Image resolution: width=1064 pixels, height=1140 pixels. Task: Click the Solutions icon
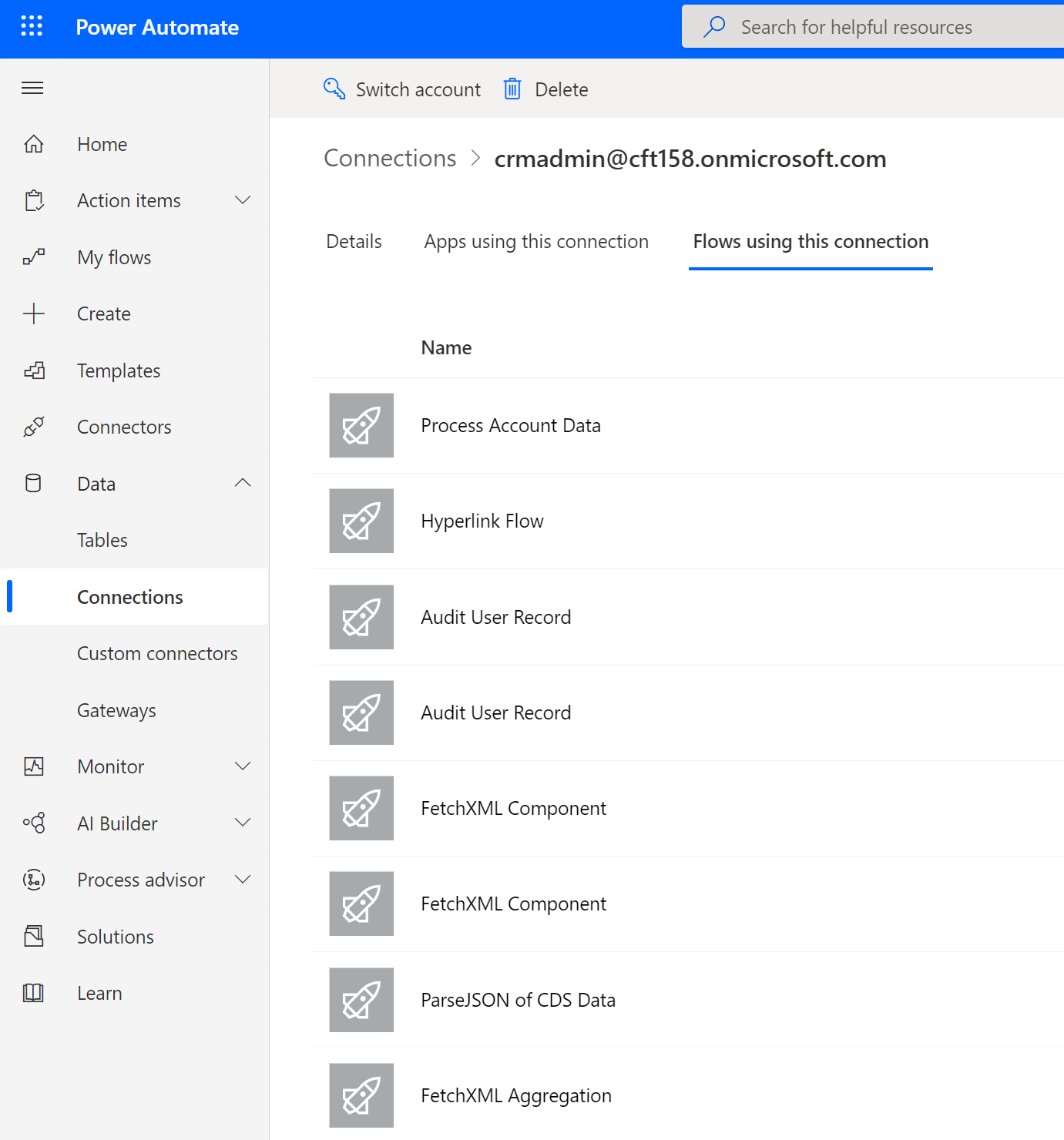point(34,936)
